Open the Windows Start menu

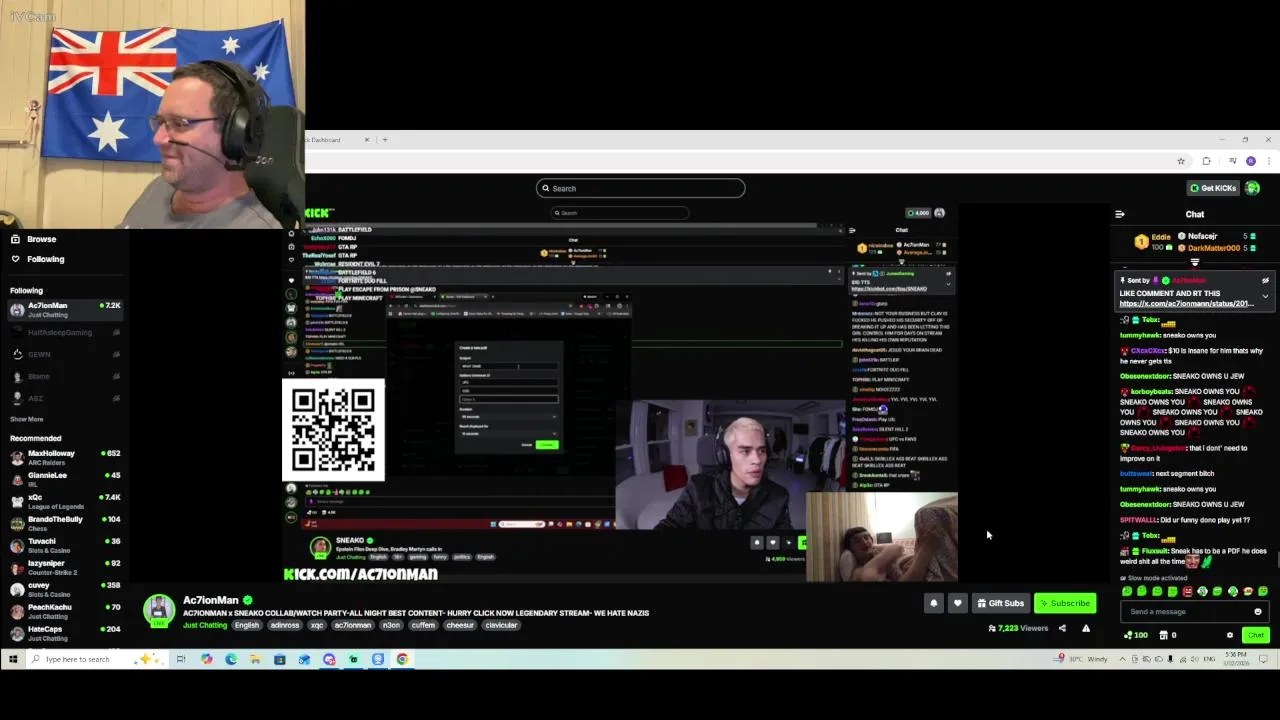pyautogui.click(x=13, y=659)
